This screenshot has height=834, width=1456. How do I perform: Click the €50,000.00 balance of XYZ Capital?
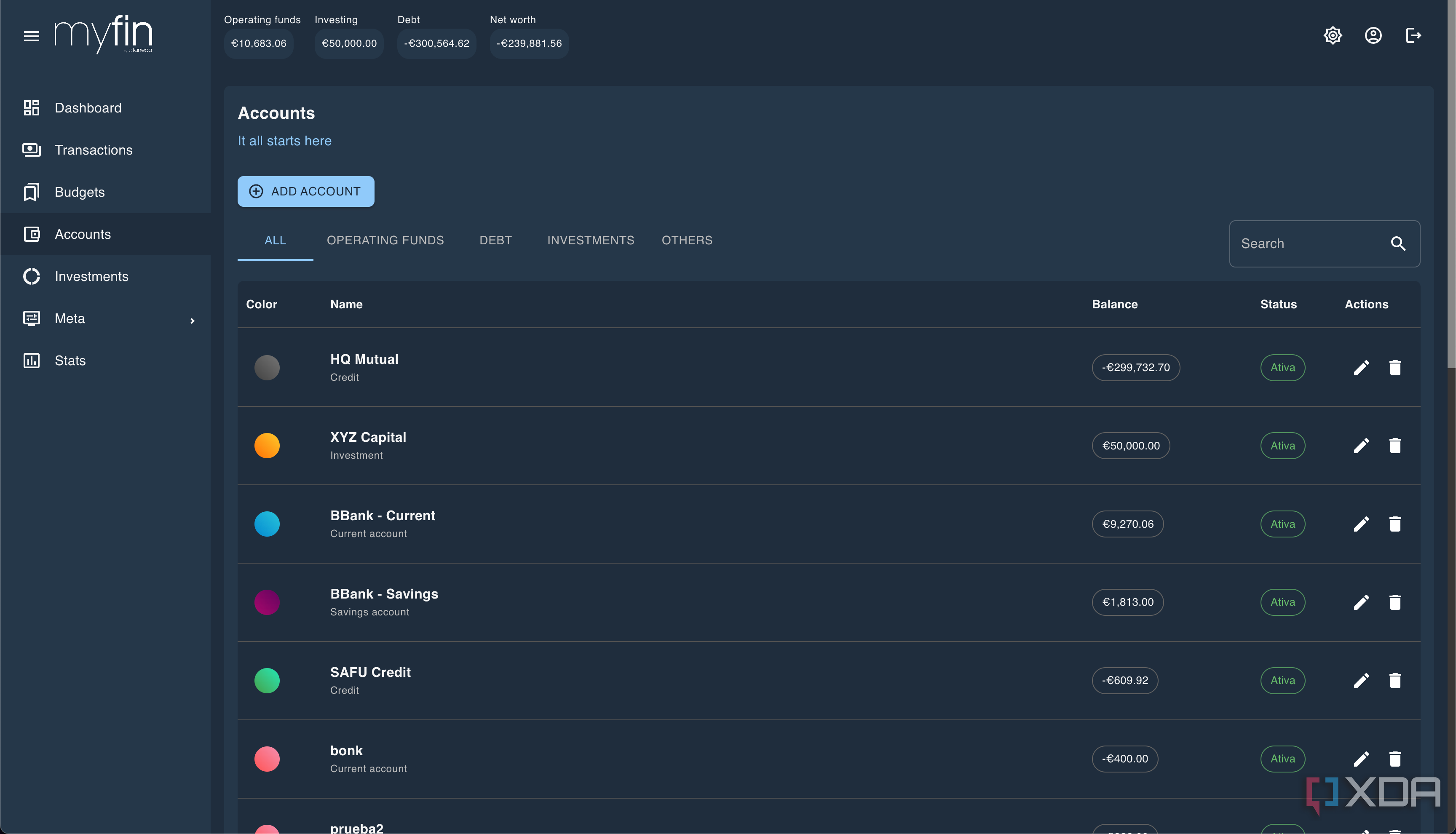tap(1131, 446)
